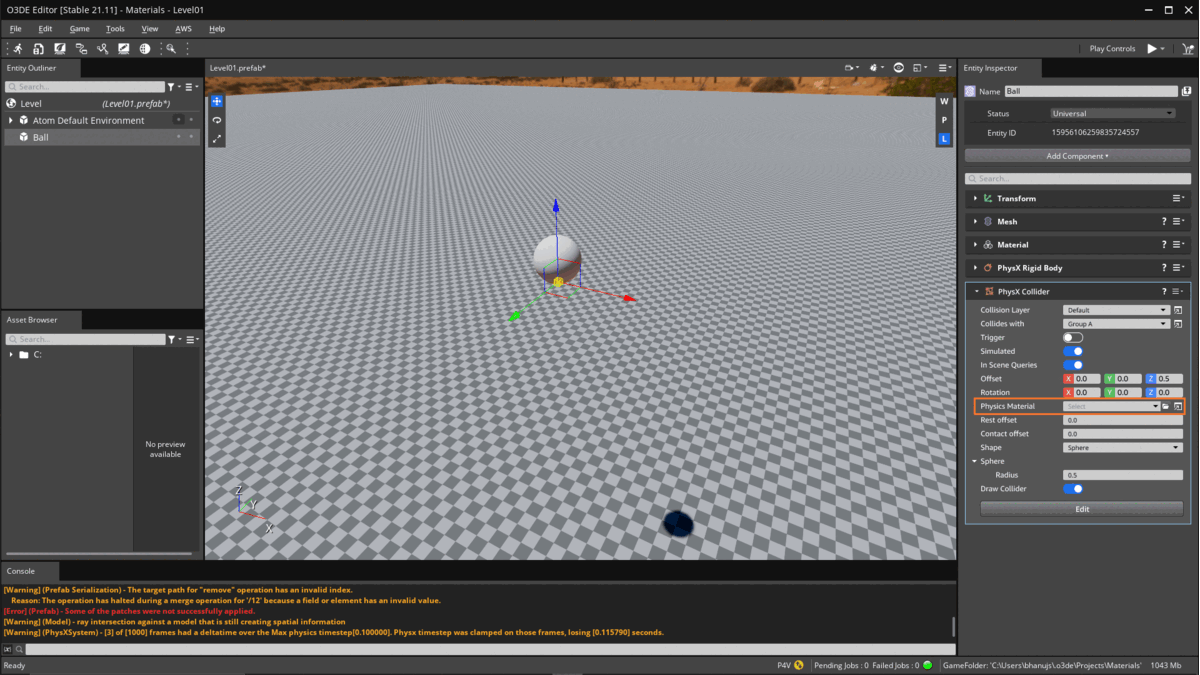Open Collision Layer configuration icon

click(1178, 310)
